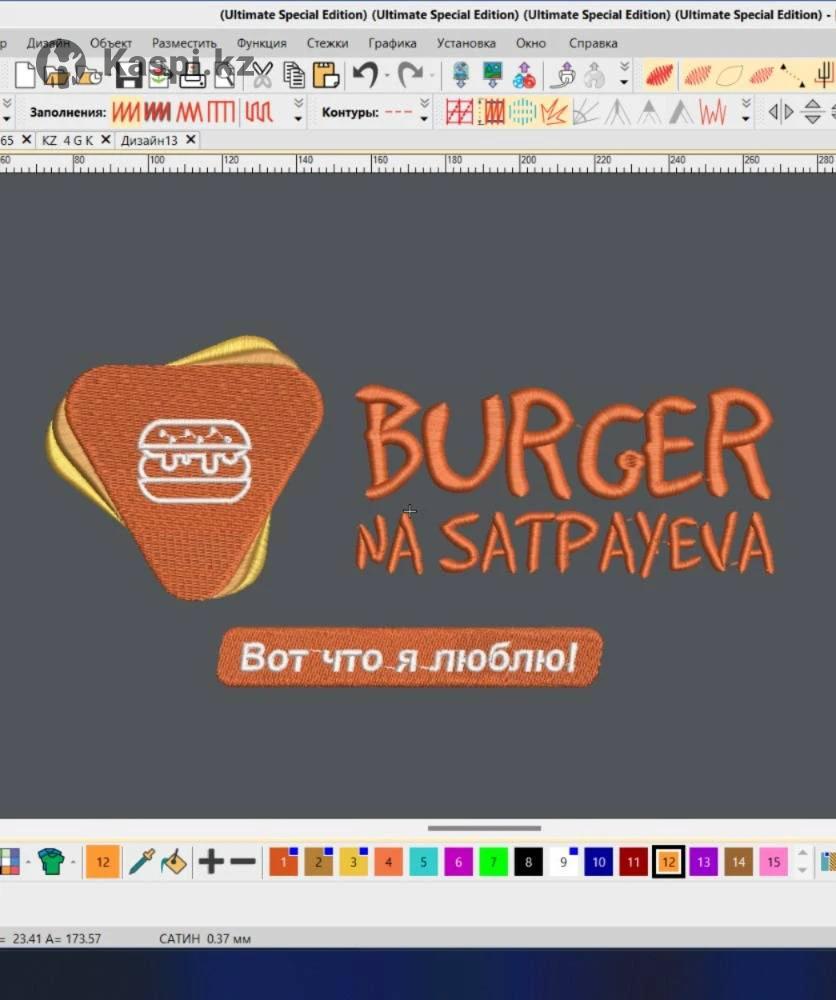This screenshot has height=1000, width=836.
Task: Open the green T-shirt product icon
Action: pyautogui.click(x=52, y=862)
